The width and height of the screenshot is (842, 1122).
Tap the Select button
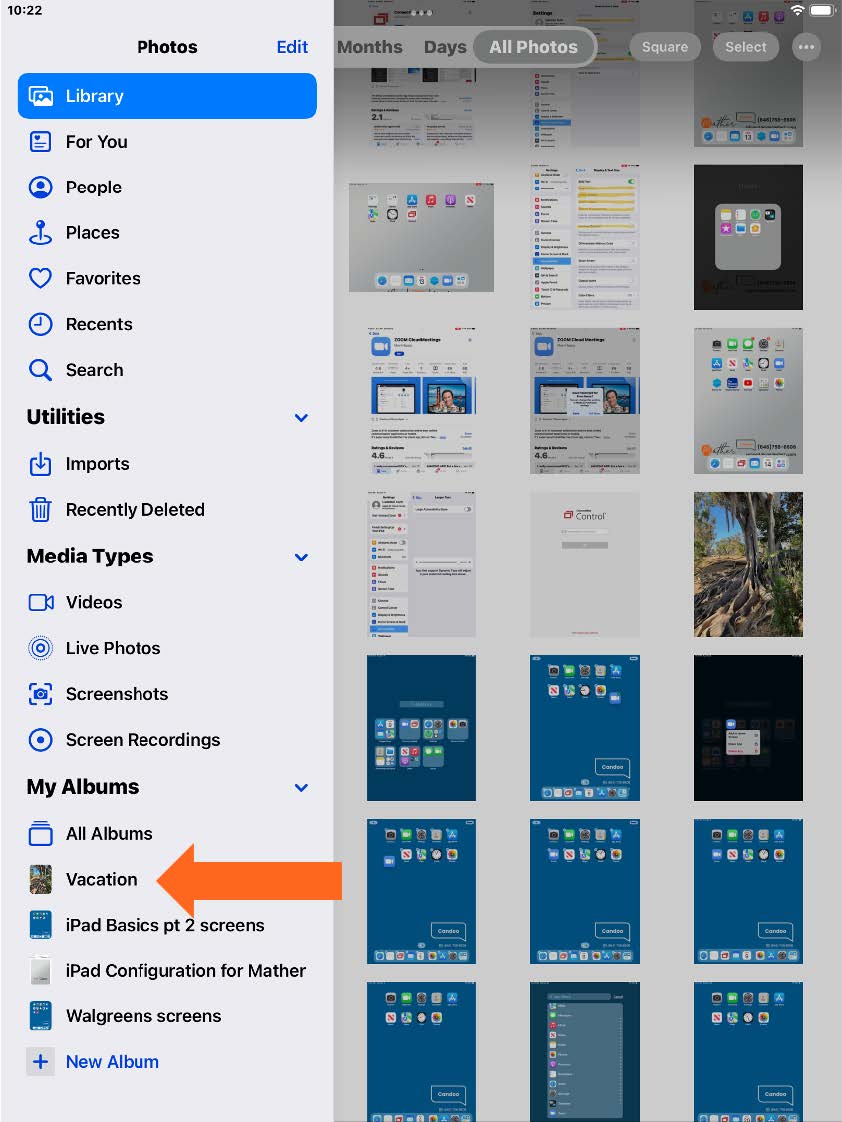(x=745, y=47)
